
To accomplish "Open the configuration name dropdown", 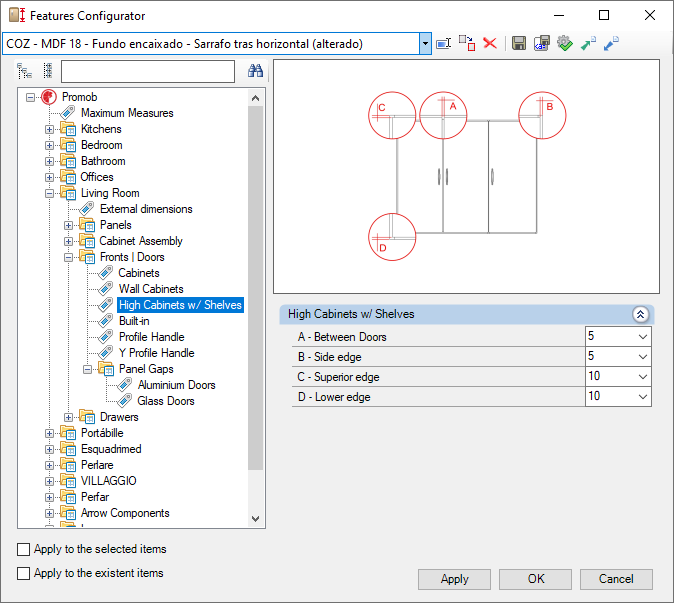I will click(425, 43).
